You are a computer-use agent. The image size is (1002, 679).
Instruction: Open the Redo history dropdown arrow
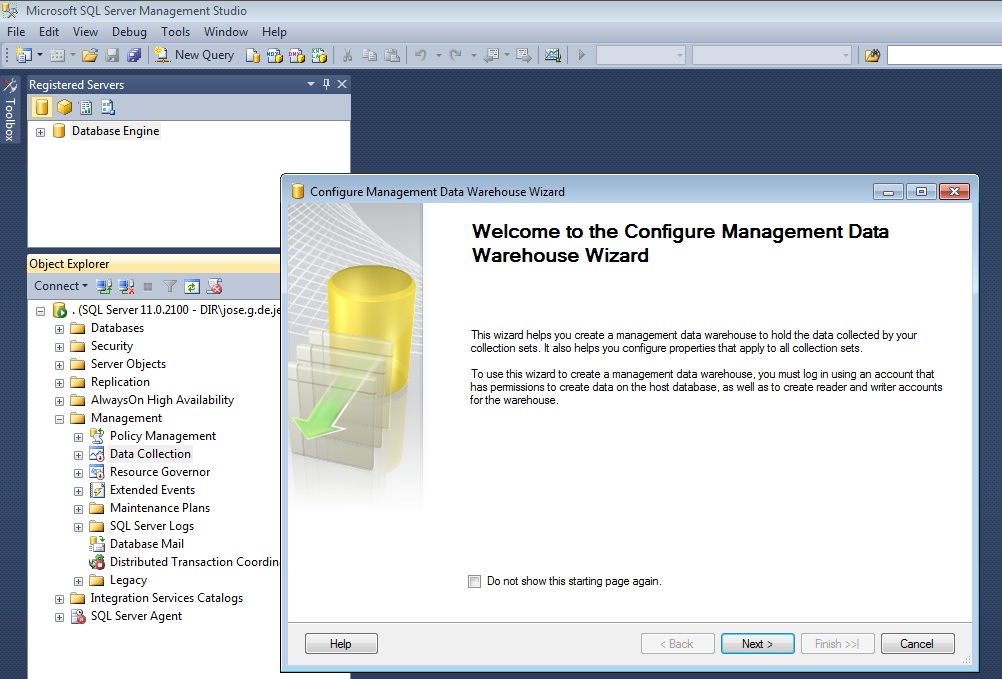pyautogui.click(x=474, y=56)
